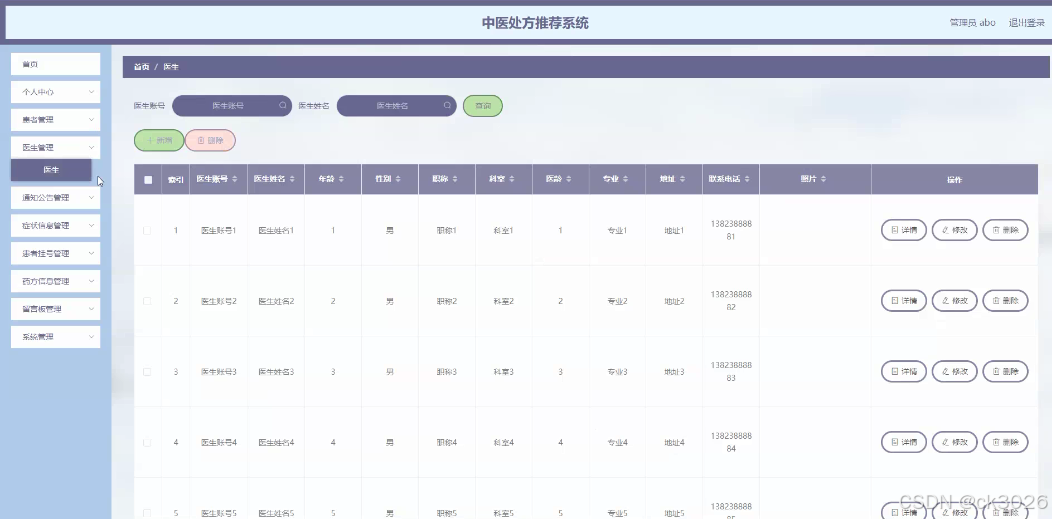Click cell 职称2 in the table
The width and height of the screenshot is (1052, 519).
[x=447, y=302]
